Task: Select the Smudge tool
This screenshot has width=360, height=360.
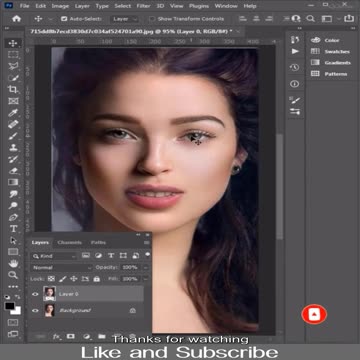Action: (x=13, y=194)
